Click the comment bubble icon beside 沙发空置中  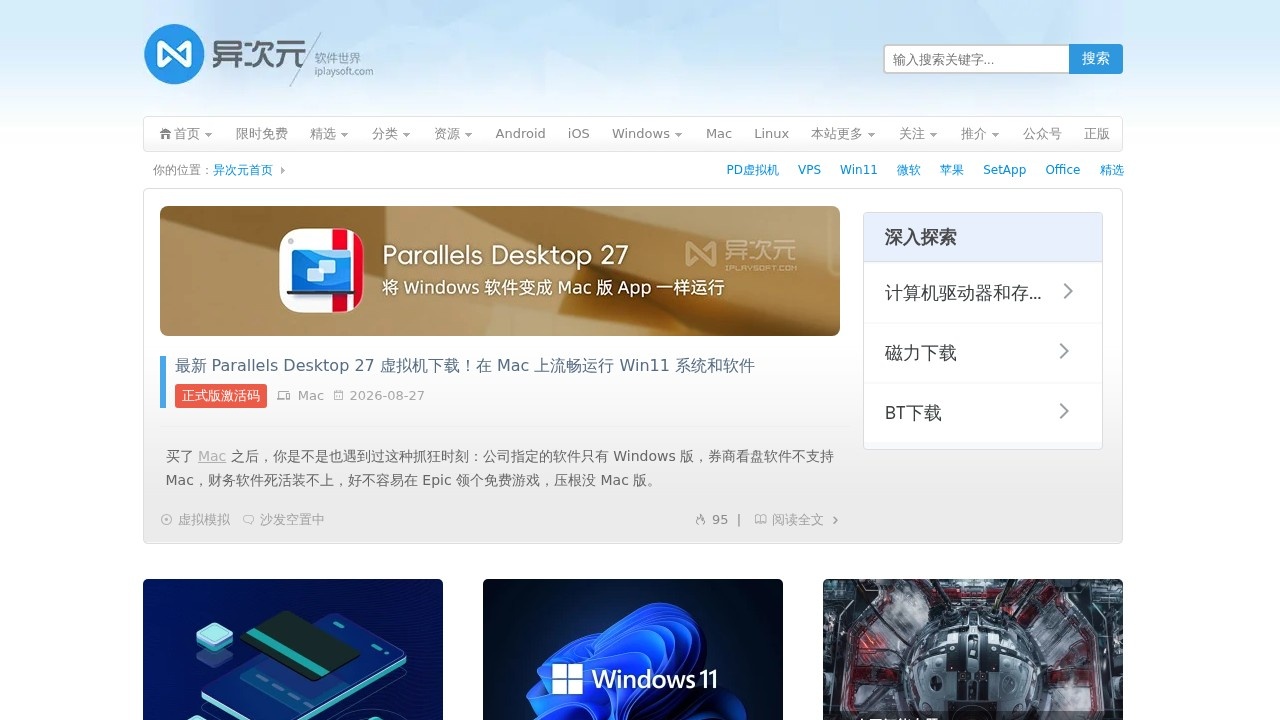click(x=249, y=520)
